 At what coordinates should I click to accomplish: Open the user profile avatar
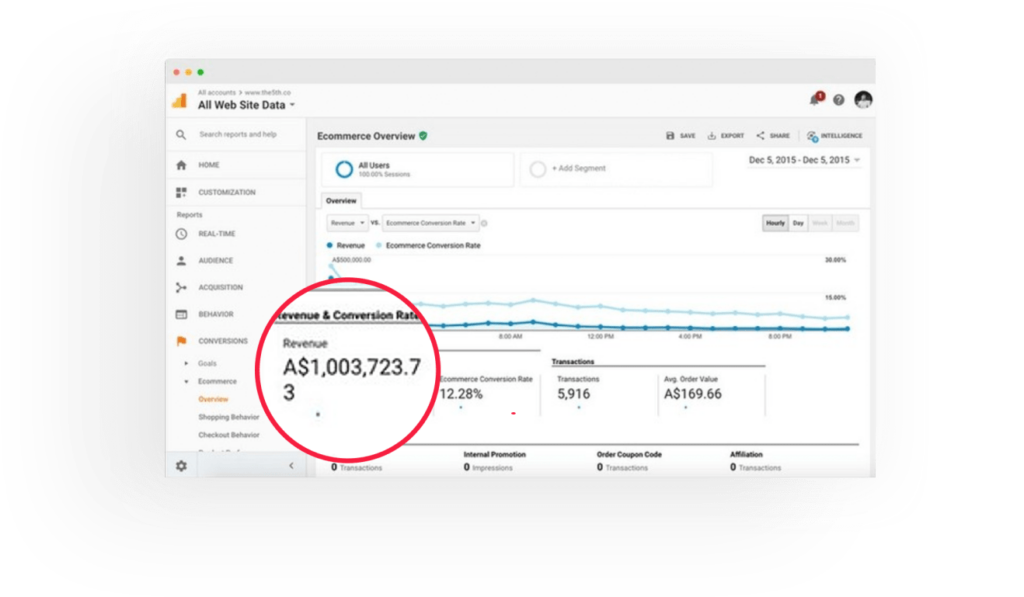coord(863,99)
